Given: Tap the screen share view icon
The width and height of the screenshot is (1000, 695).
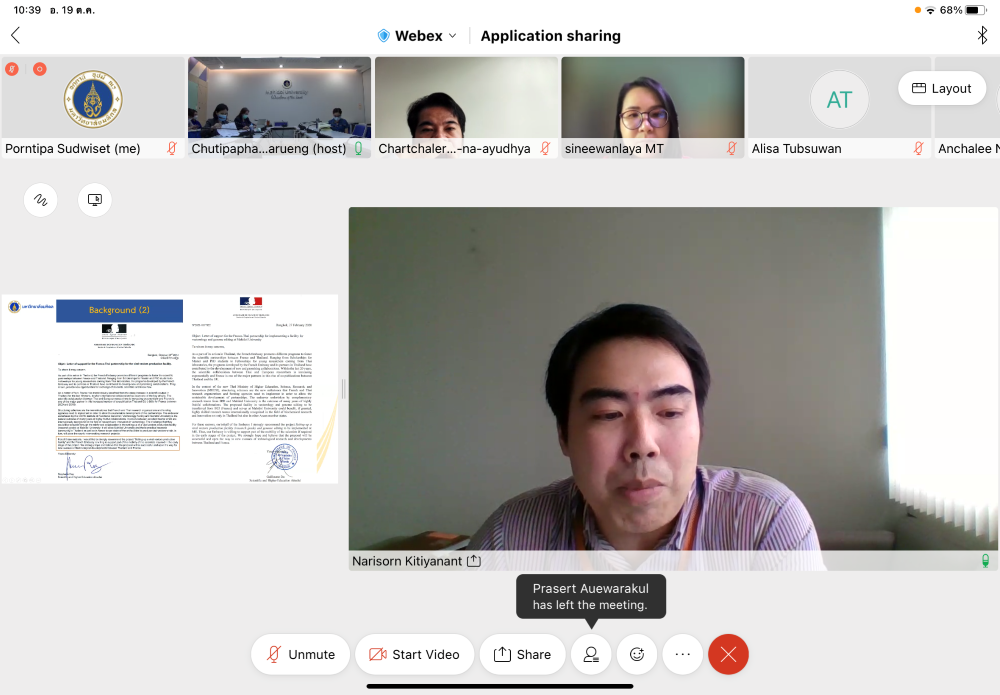Looking at the screenshot, I should click(95, 200).
